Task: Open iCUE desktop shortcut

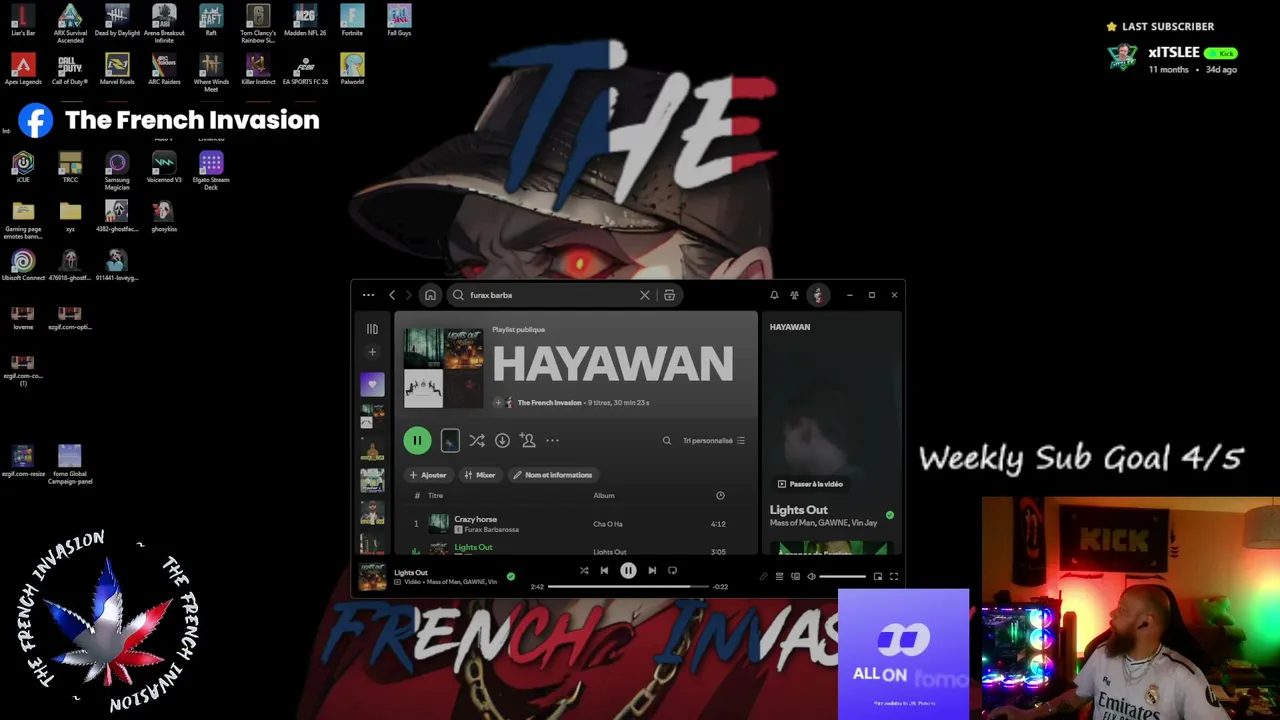Action: [x=23, y=167]
